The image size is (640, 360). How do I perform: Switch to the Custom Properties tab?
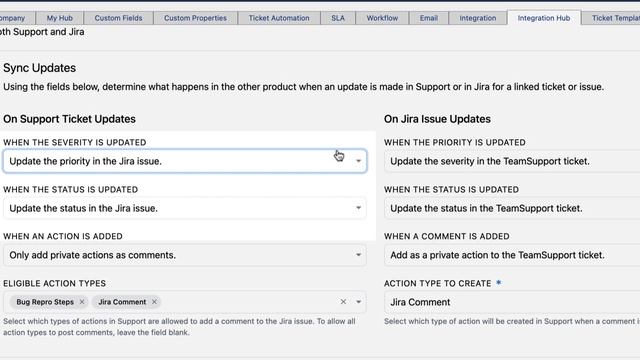coord(195,18)
